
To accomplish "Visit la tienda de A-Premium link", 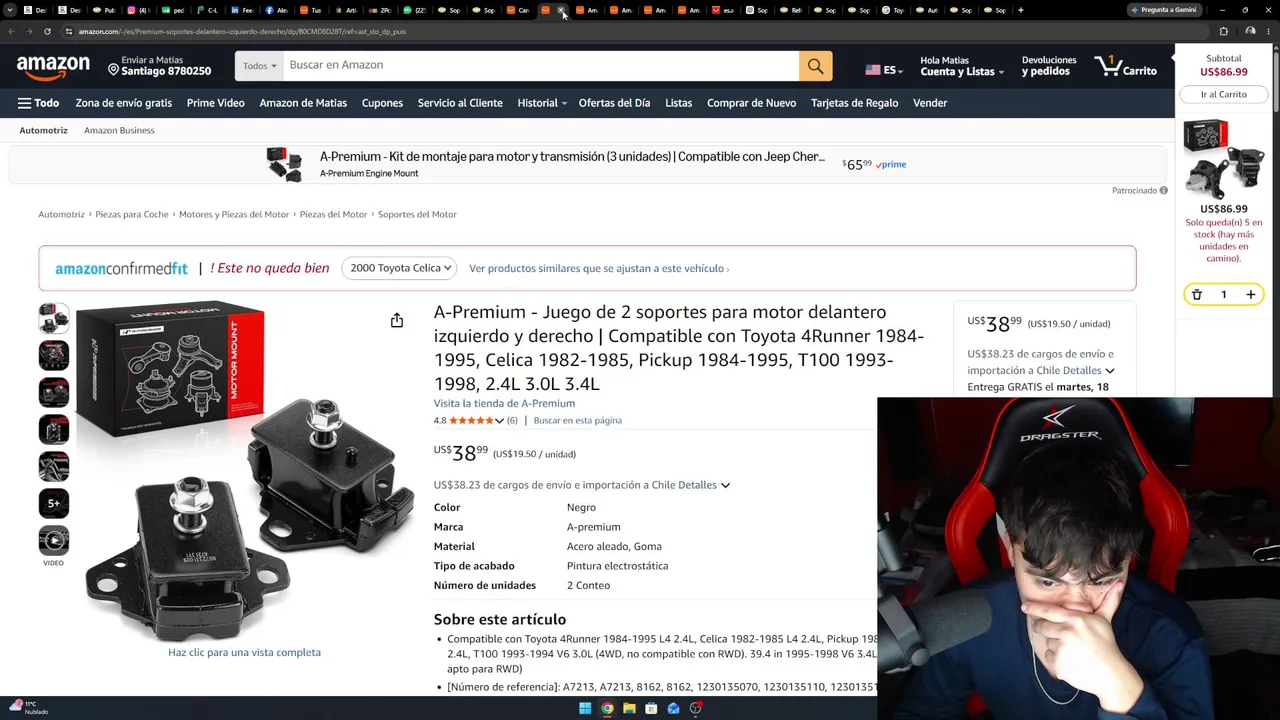I will tap(504, 403).
